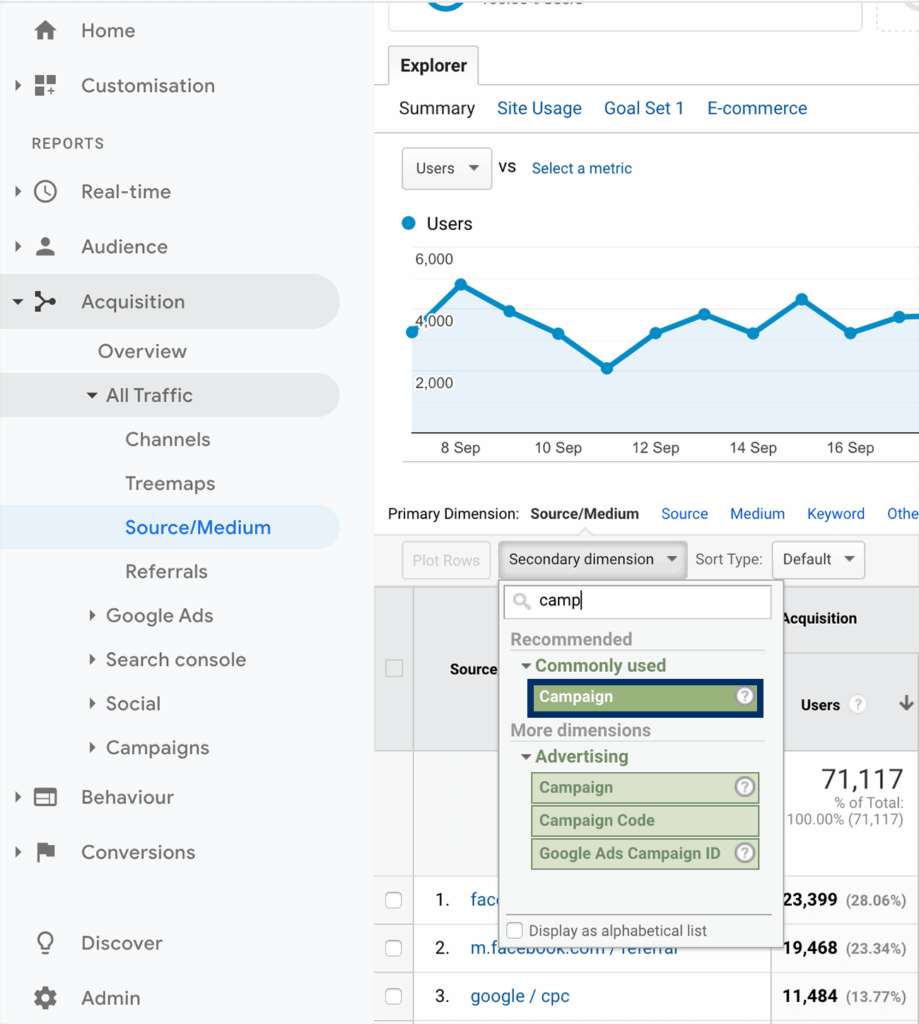This screenshot has height=1024, width=919.
Task: Open the Sort Type Default dropdown
Action: 819,559
